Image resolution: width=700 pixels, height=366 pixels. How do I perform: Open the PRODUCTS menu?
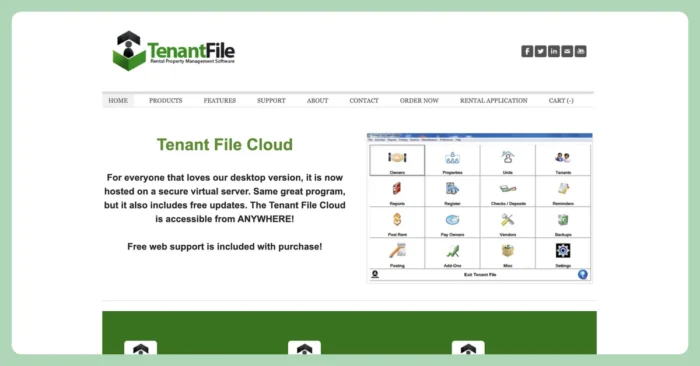pos(166,100)
